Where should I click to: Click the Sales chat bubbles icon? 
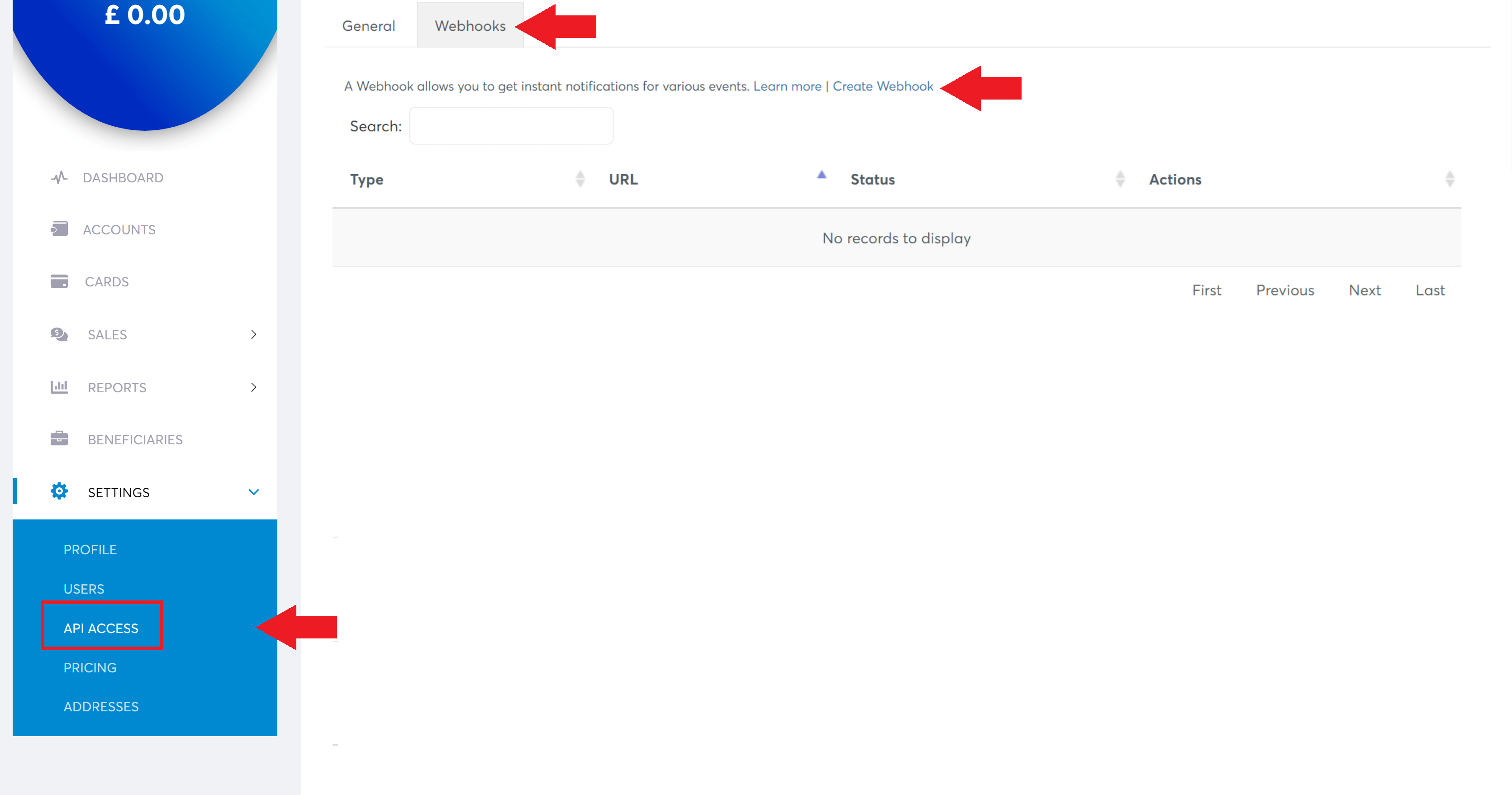click(59, 334)
